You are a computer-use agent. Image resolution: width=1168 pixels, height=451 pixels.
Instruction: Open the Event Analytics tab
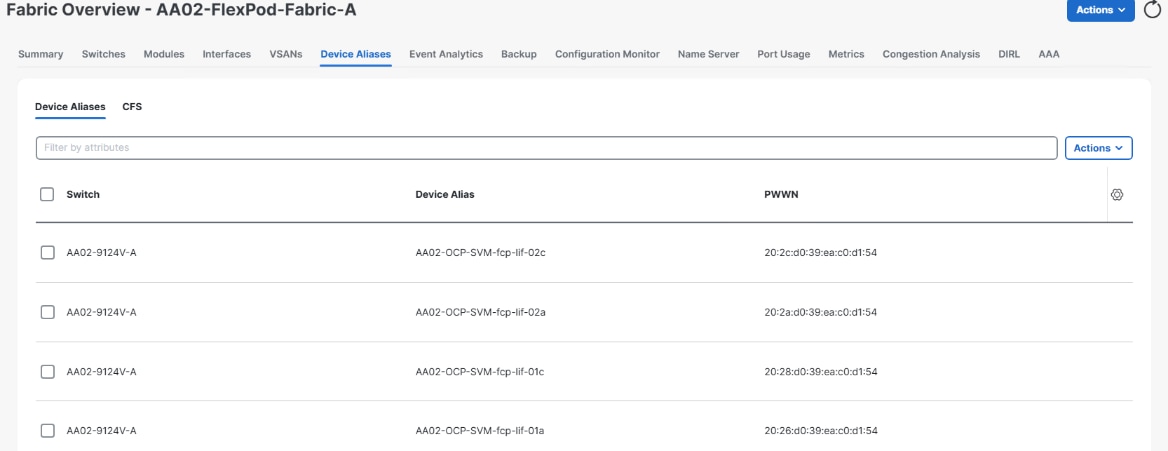(x=446, y=54)
